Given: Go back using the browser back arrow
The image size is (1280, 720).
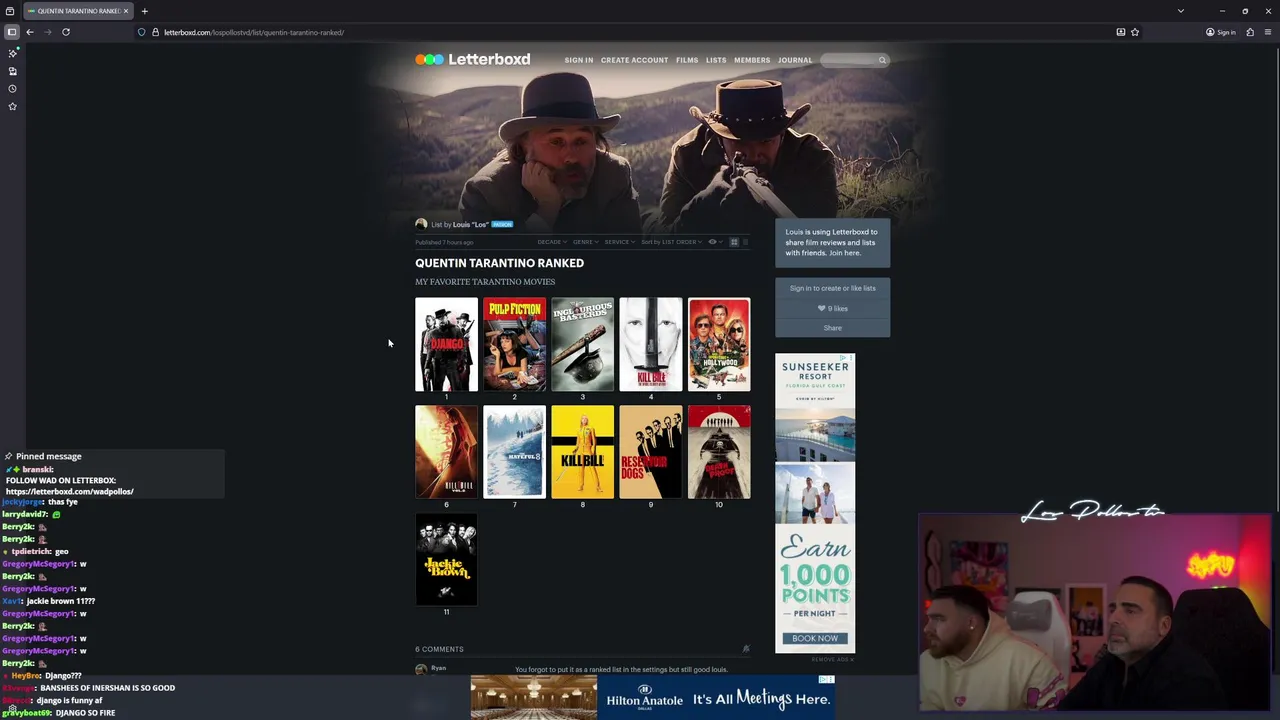Looking at the screenshot, I should [x=30, y=32].
